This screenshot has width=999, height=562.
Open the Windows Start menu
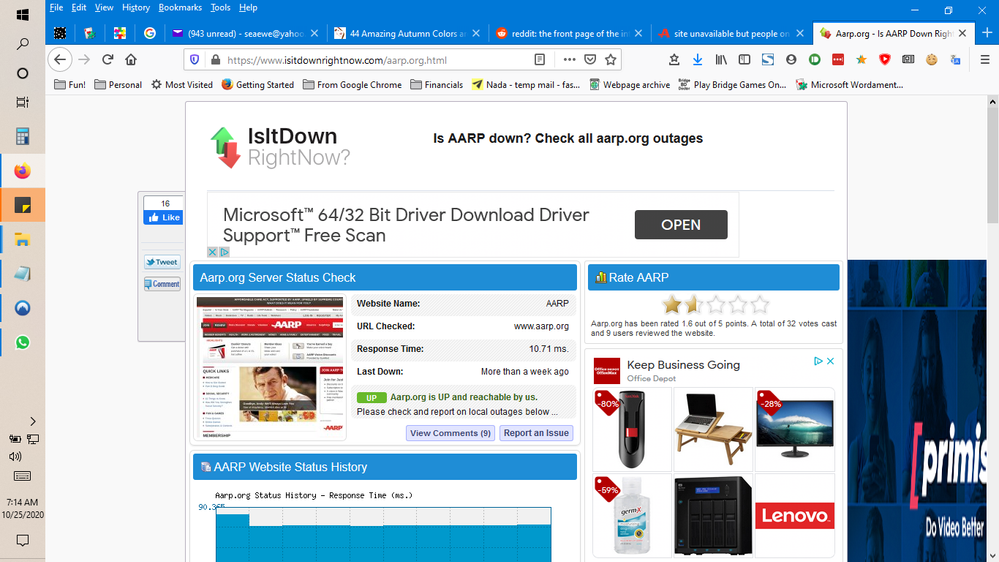[x=22, y=14]
